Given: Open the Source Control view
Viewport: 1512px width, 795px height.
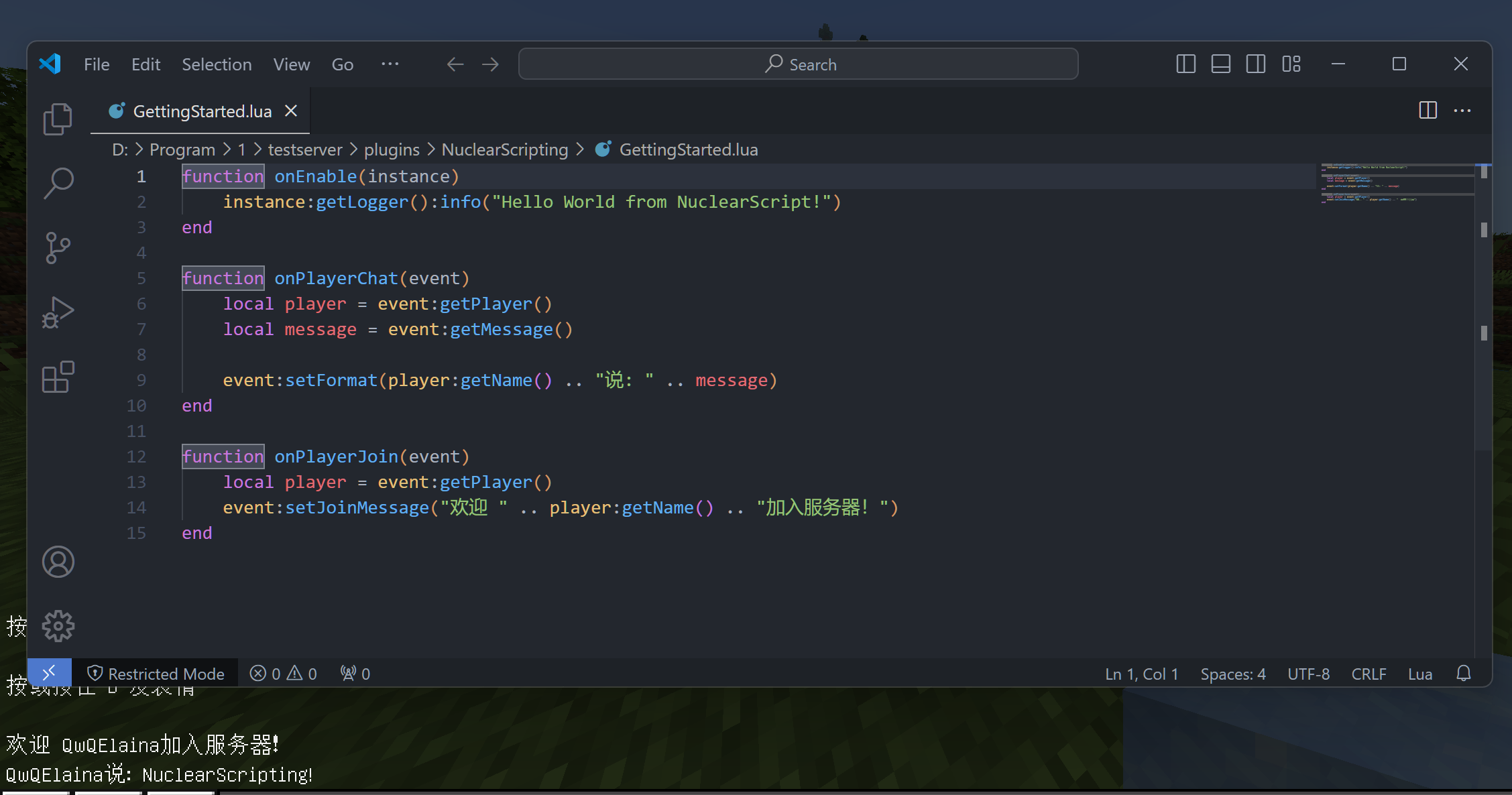Looking at the screenshot, I should pyautogui.click(x=58, y=247).
